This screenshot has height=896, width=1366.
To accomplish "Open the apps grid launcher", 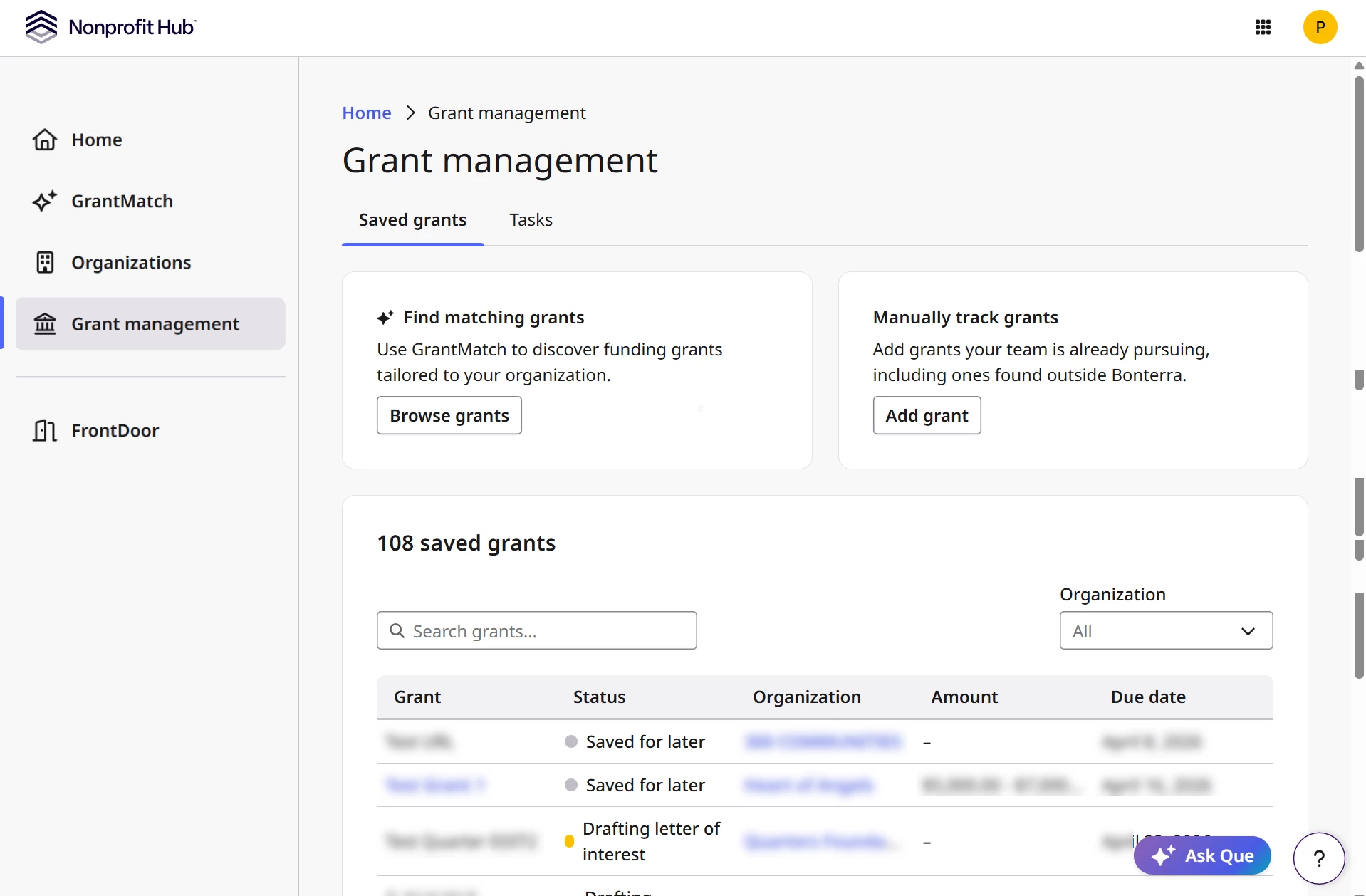I will (x=1263, y=27).
